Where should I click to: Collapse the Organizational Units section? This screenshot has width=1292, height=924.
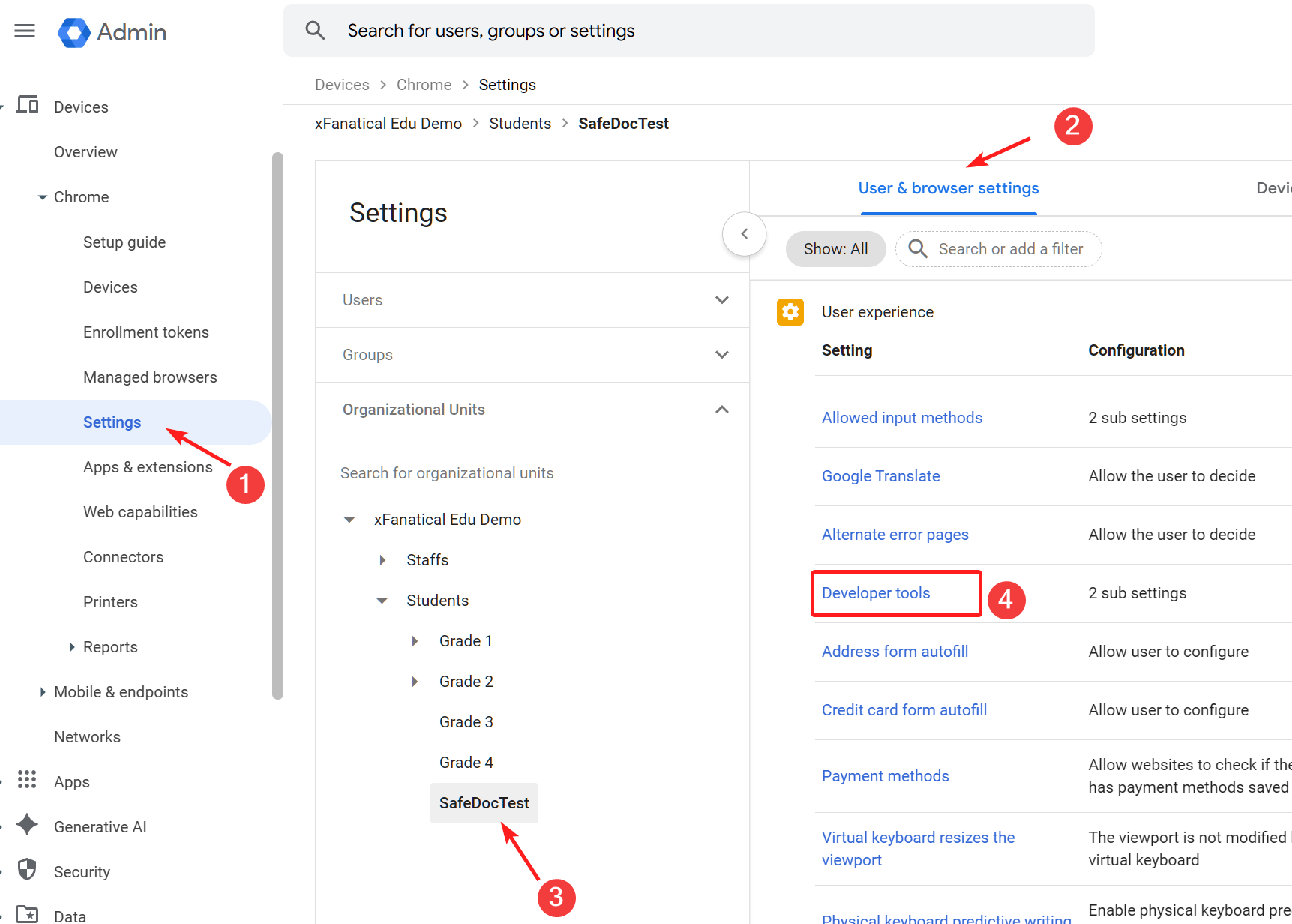(x=721, y=409)
